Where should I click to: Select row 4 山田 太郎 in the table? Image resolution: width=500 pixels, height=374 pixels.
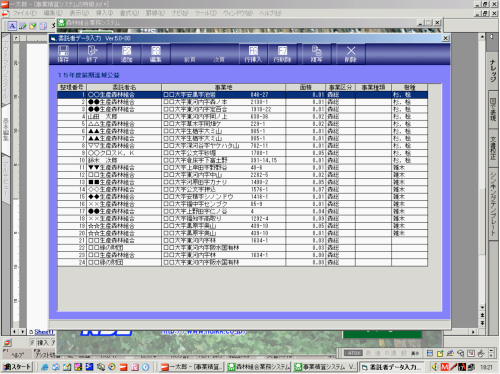click(x=242, y=117)
